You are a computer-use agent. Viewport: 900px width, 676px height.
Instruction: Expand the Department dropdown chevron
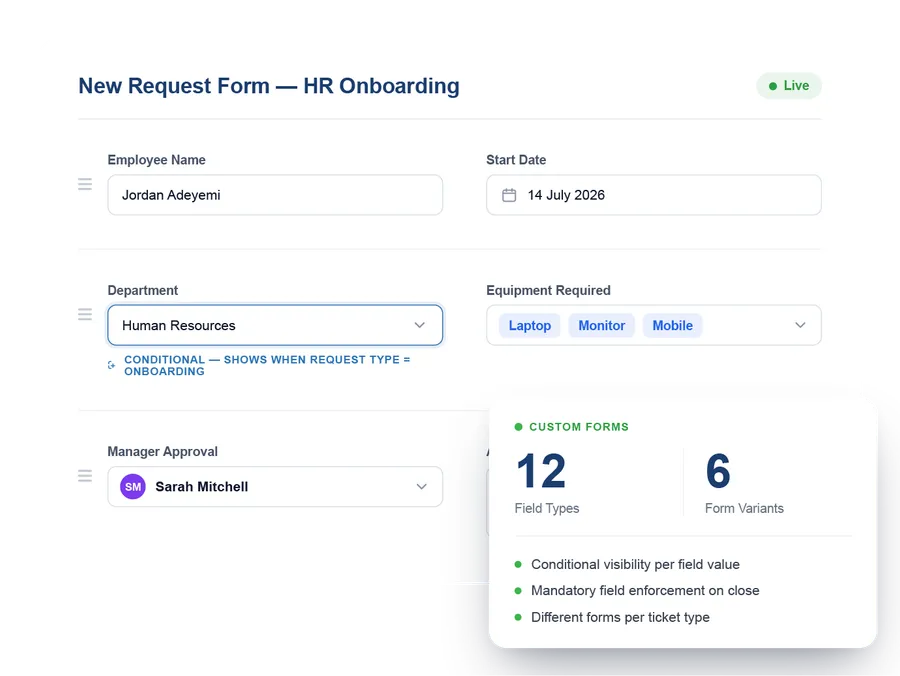click(x=420, y=325)
